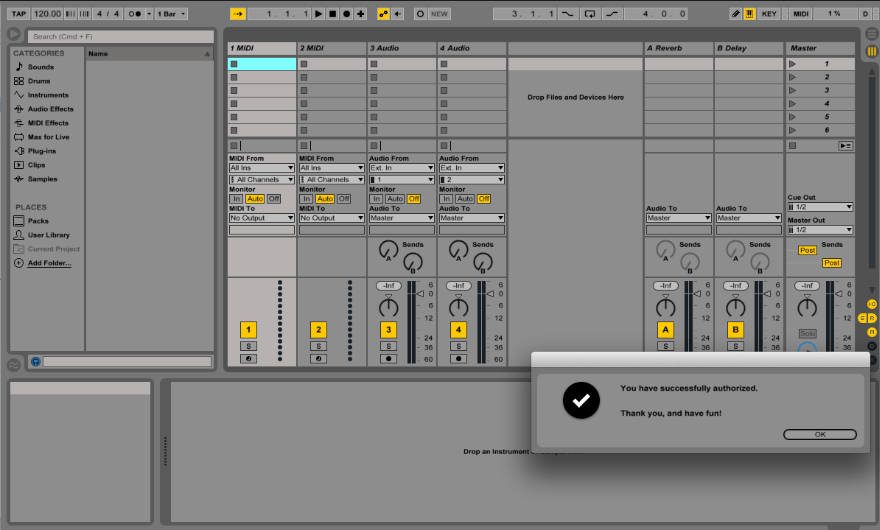Click Re-enable Automation arrow icon

pos(397,13)
